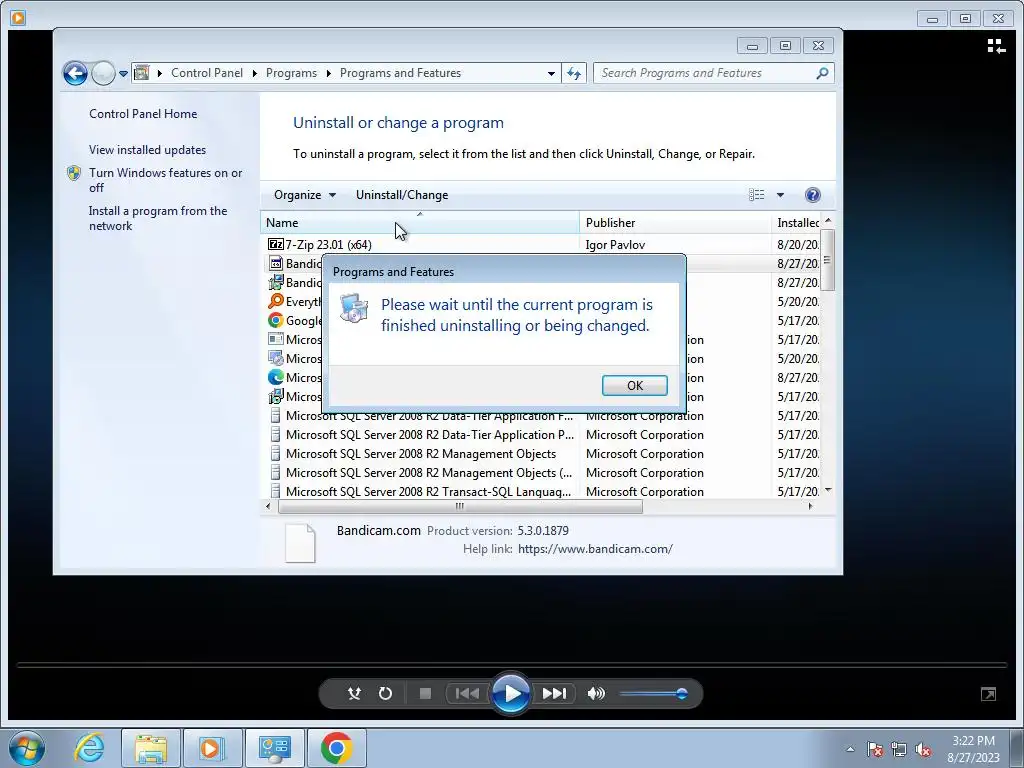The height and width of the screenshot is (768, 1024).
Task: Open Control Panel Home link
Action: pyautogui.click(x=143, y=114)
